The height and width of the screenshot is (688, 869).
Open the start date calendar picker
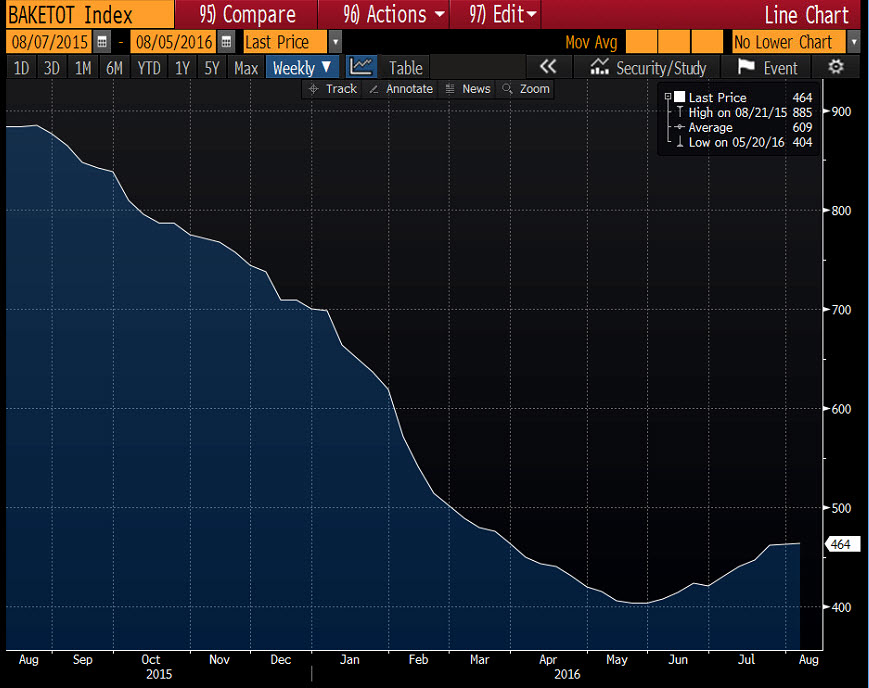(x=103, y=42)
